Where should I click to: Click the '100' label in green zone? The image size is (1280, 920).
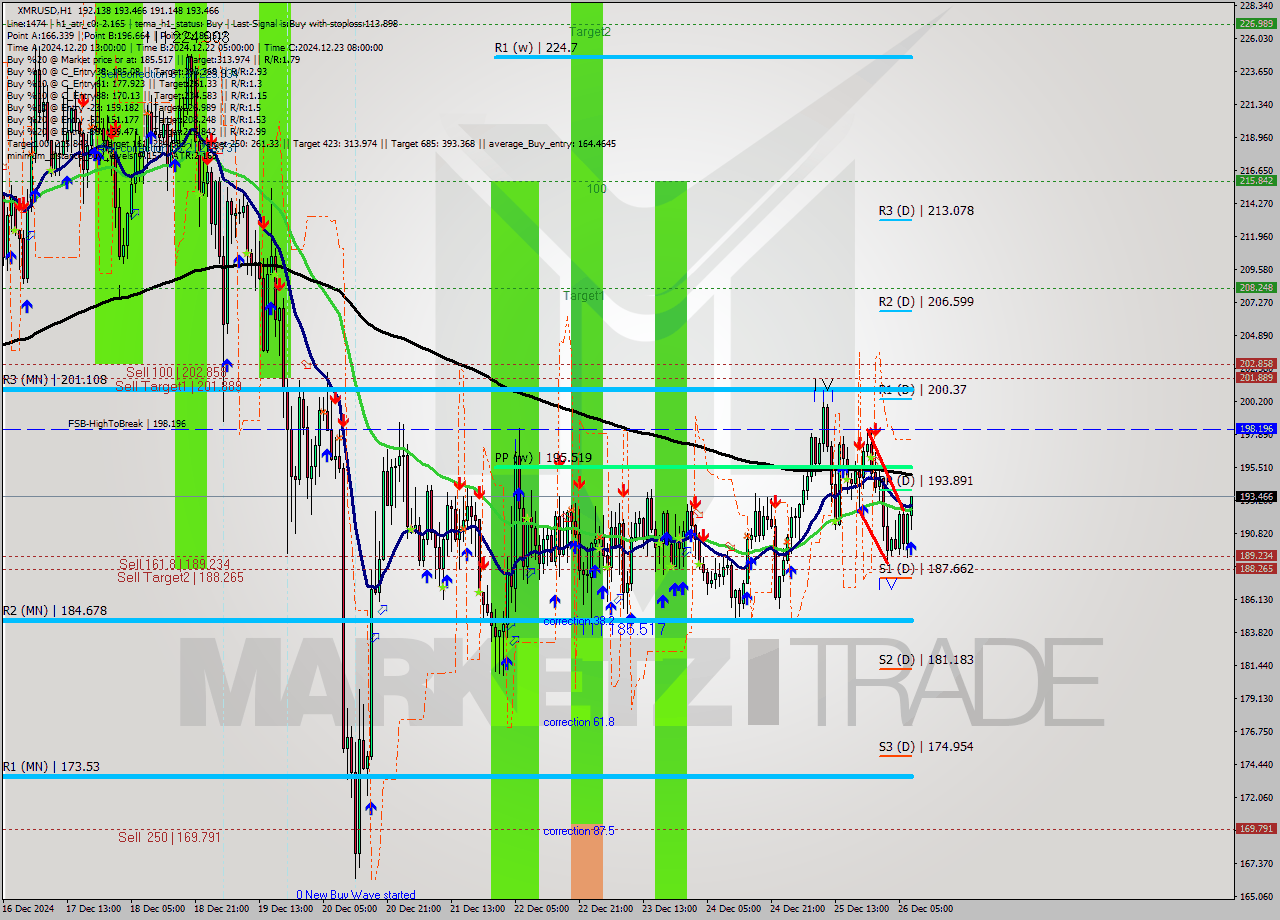click(596, 189)
